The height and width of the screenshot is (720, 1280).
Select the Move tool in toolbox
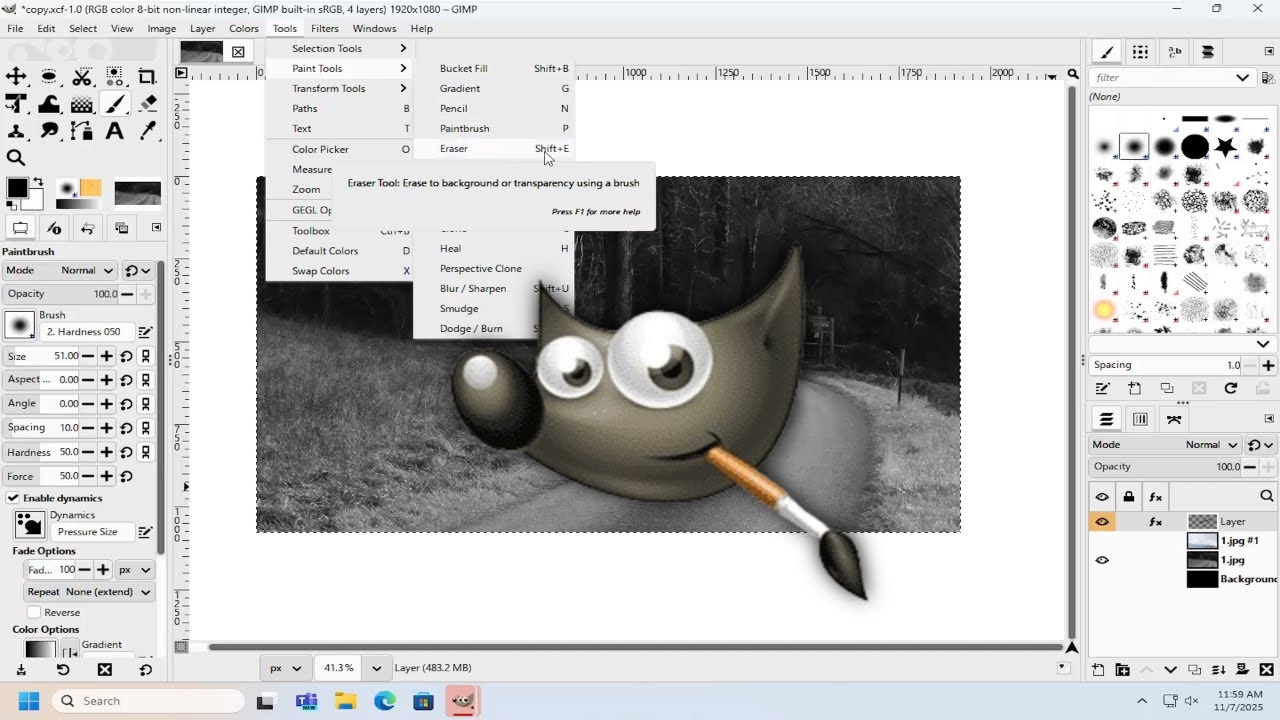(16, 77)
